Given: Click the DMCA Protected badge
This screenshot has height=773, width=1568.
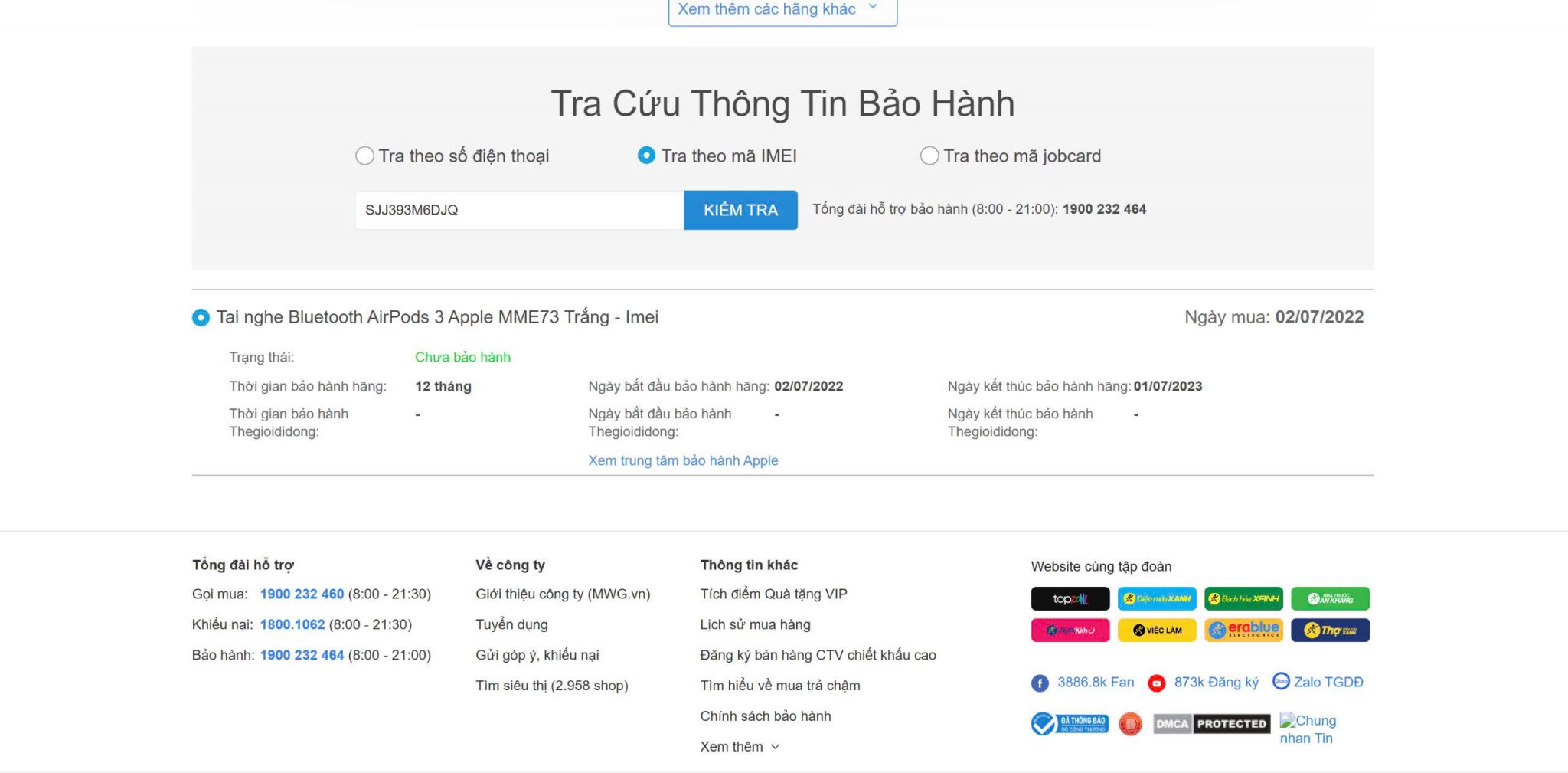Looking at the screenshot, I should [x=1211, y=723].
